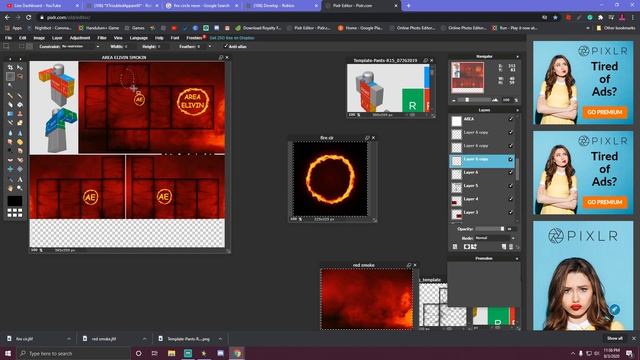The width and height of the screenshot is (640, 360).
Task: Open options chevron for red smoke download
Action: (144, 339)
